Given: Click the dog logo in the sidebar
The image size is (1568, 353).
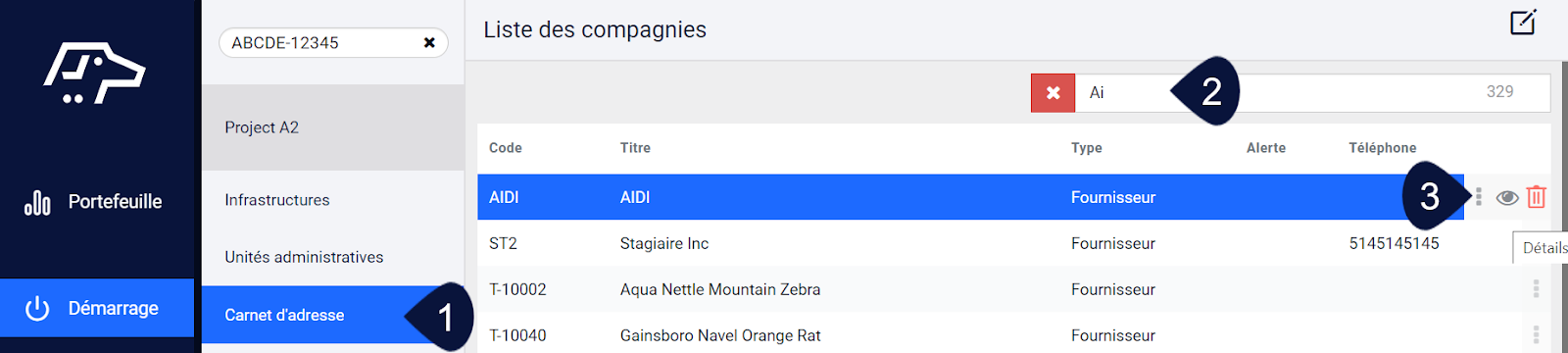Looking at the screenshot, I should pyautogui.click(x=94, y=73).
